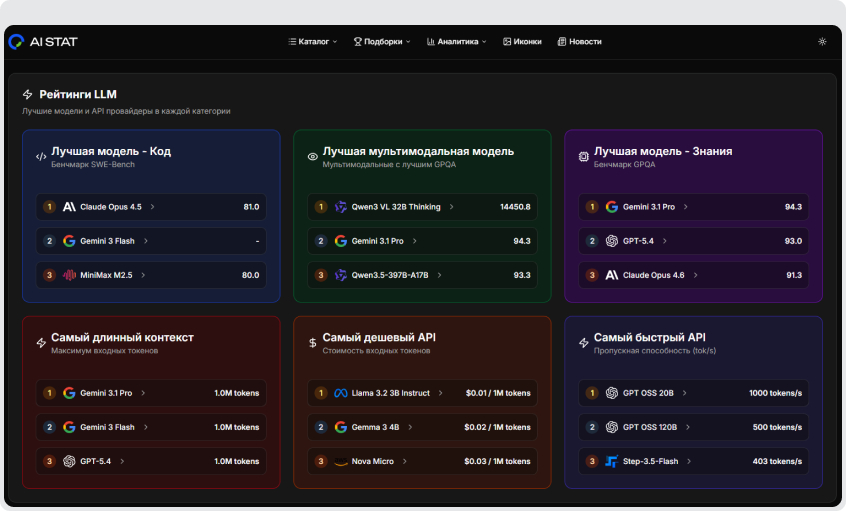846x511 pixels.
Task: Open the Каталог menu
Action: (x=312, y=42)
